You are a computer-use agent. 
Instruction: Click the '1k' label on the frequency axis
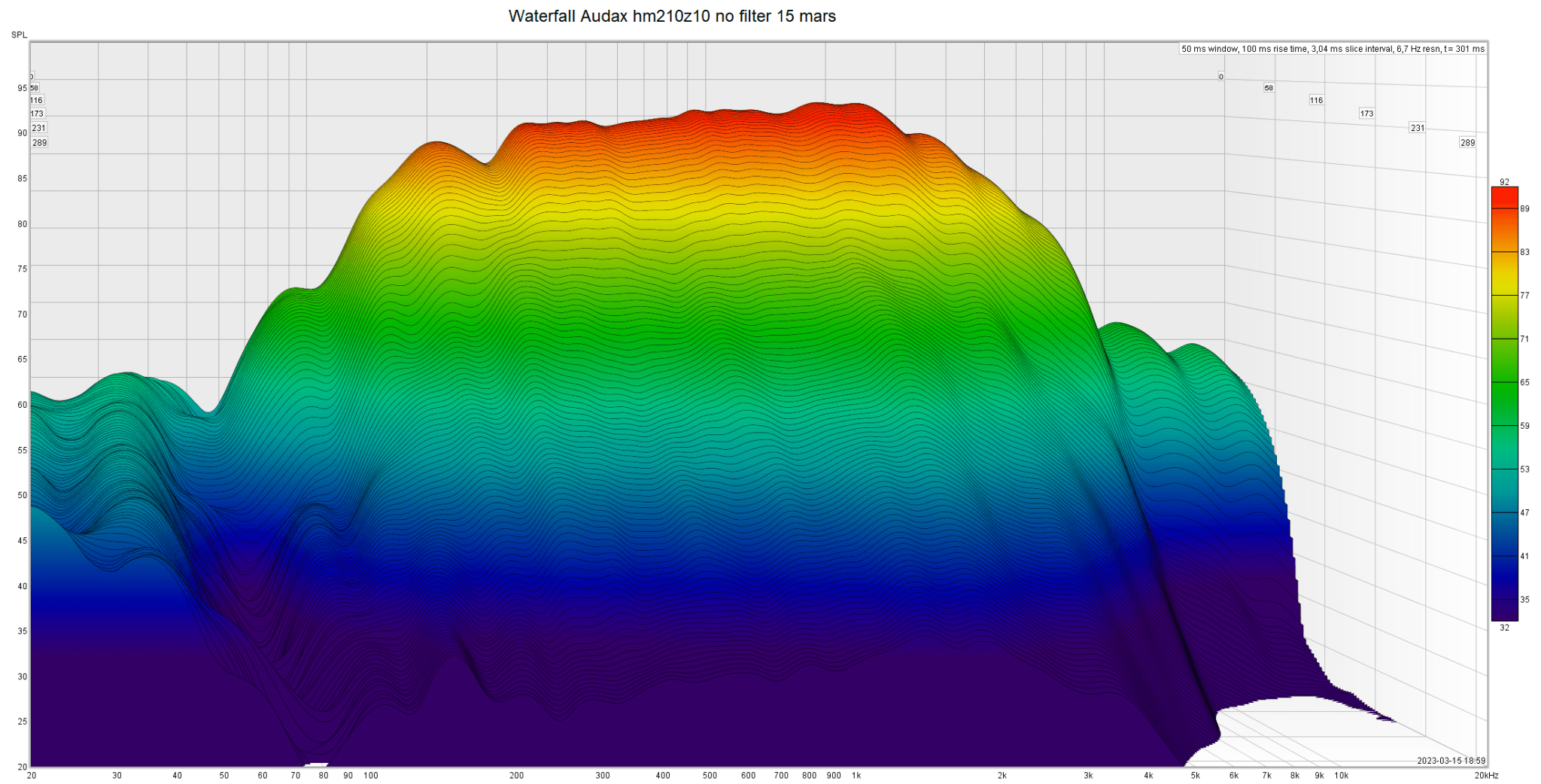tap(856, 776)
